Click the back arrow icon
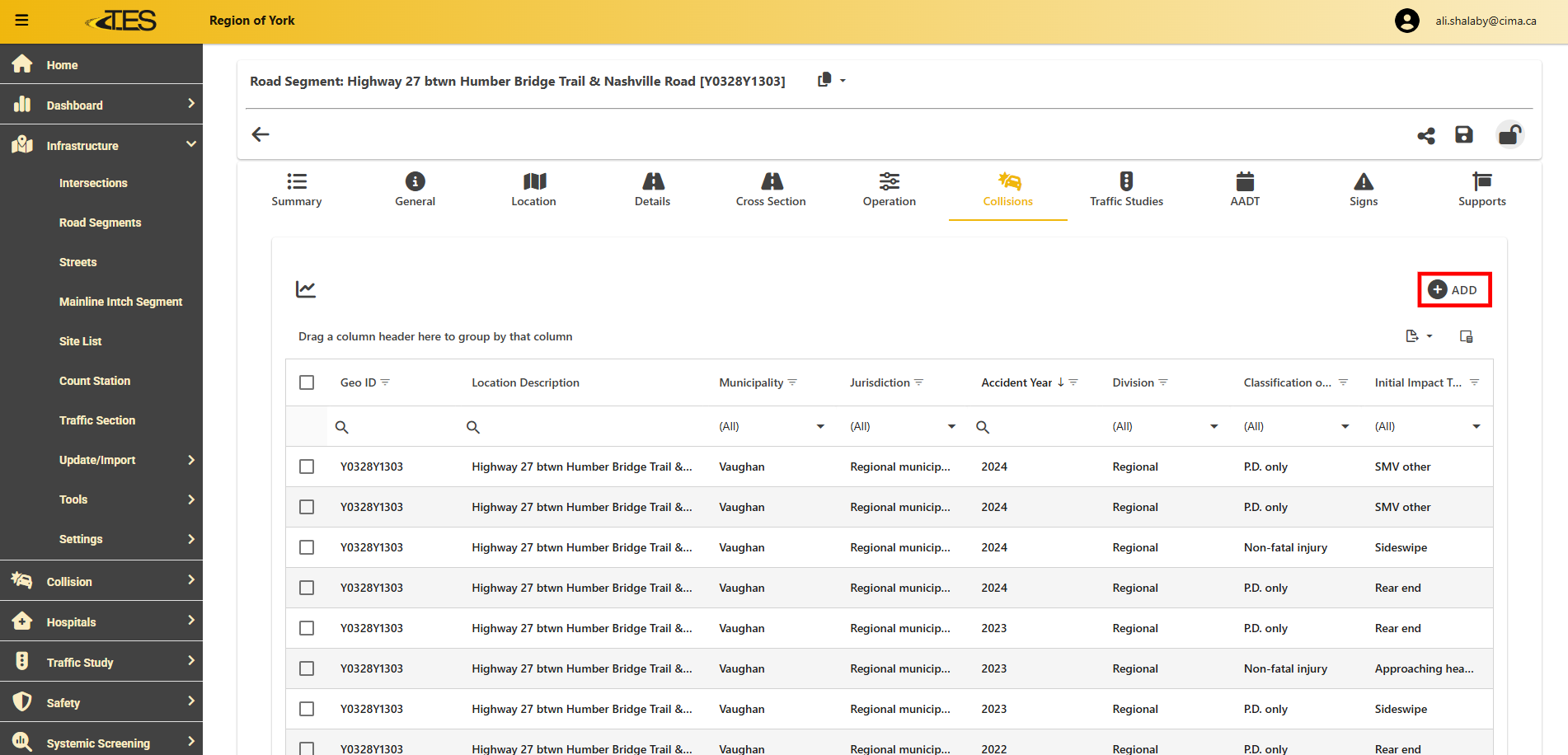This screenshot has width=1568, height=755. point(261,134)
